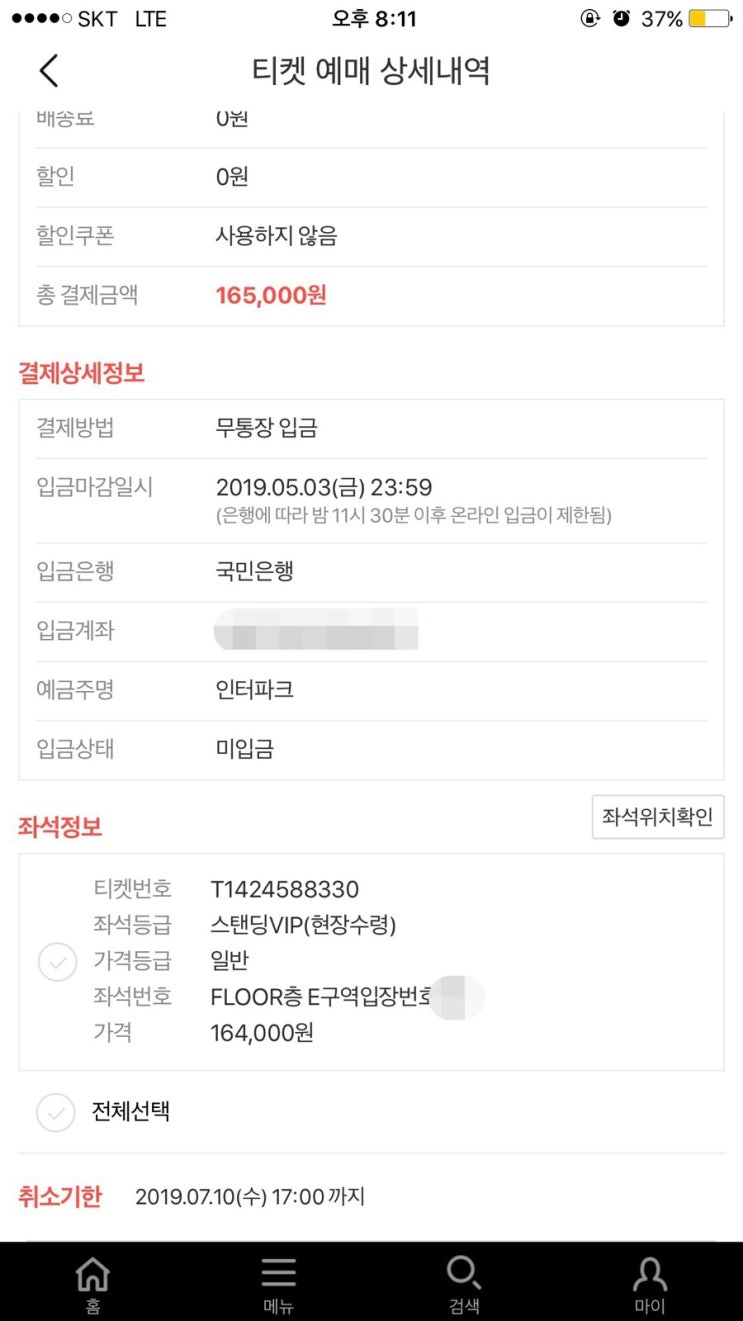Tap the 전체선택 label
Image resolution: width=743 pixels, height=1321 pixels.
130,1112
